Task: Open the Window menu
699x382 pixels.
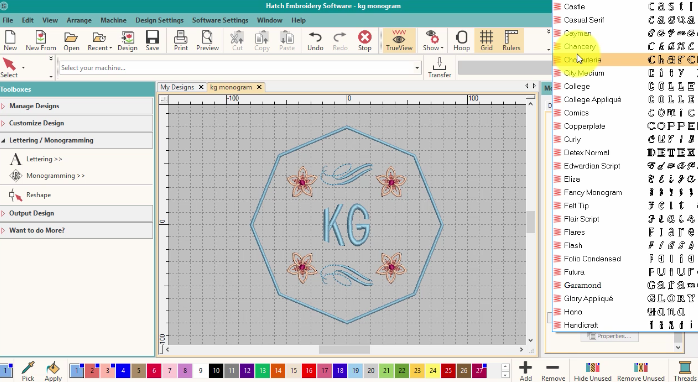Action: (x=269, y=20)
